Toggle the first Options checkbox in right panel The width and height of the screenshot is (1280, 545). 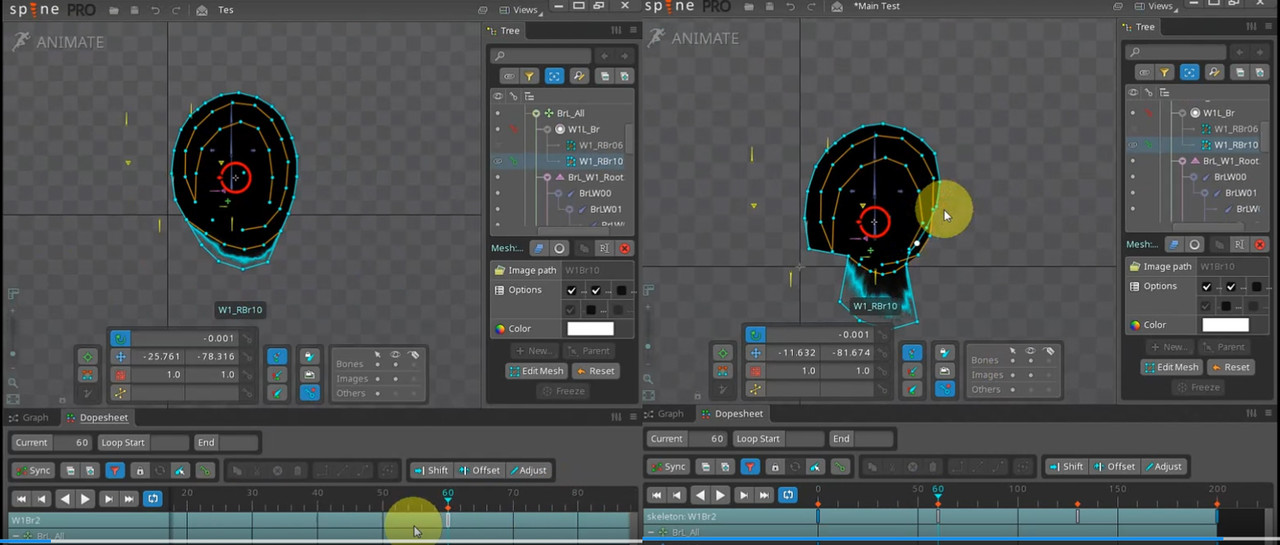[1207, 287]
